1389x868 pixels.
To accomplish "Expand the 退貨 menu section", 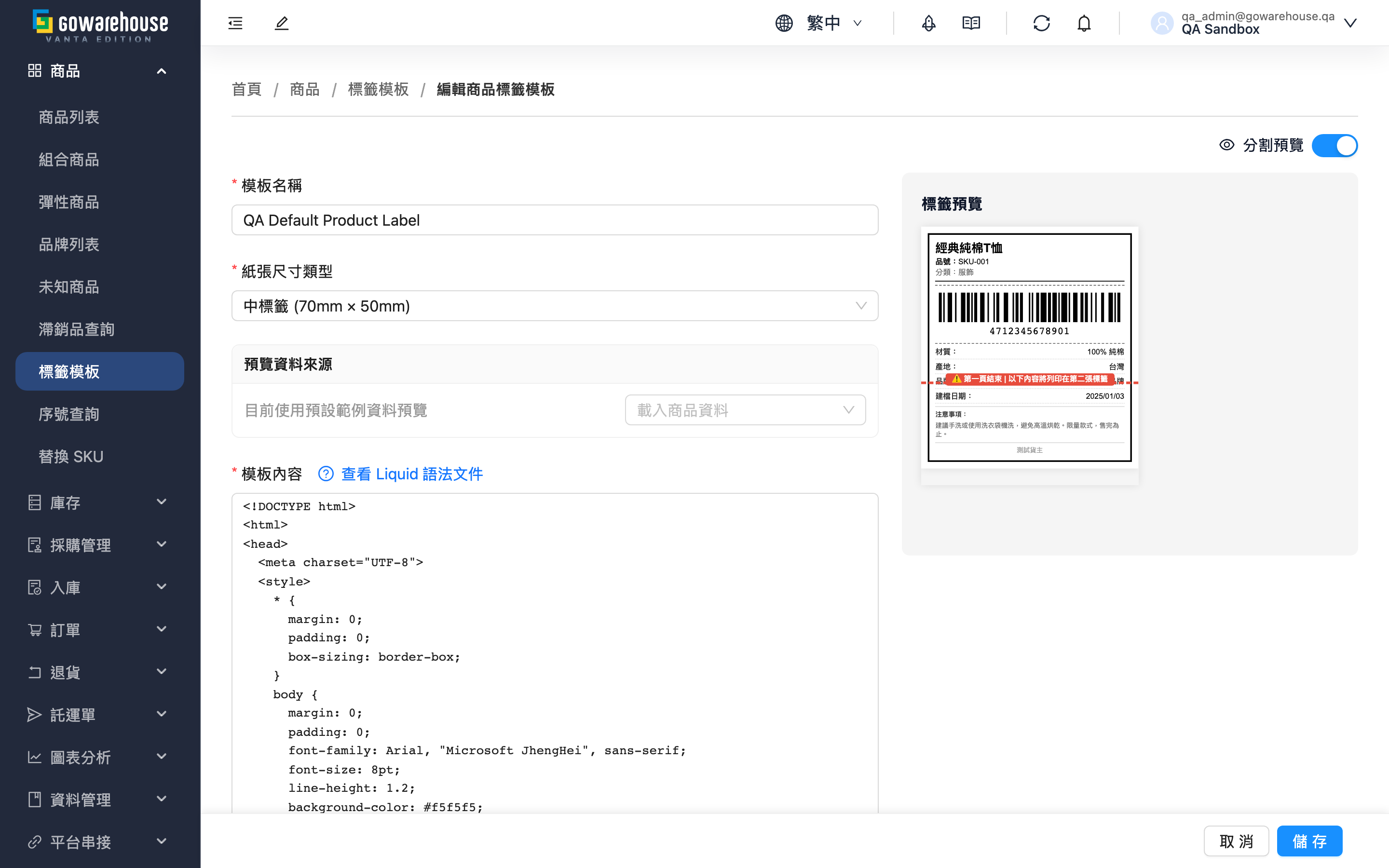I will pyautogui.click(x=161, y=672).
